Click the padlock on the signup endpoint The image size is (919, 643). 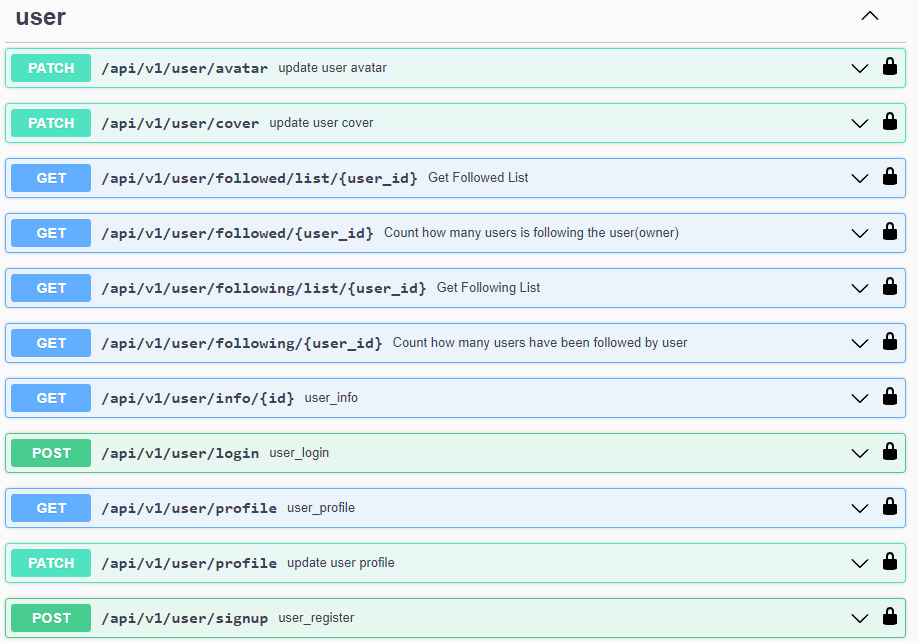pos(889,618)
